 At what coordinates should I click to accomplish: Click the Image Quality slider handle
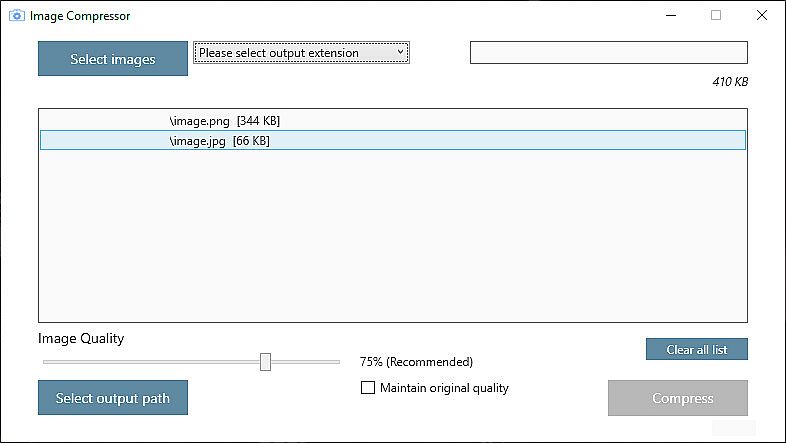265,362
